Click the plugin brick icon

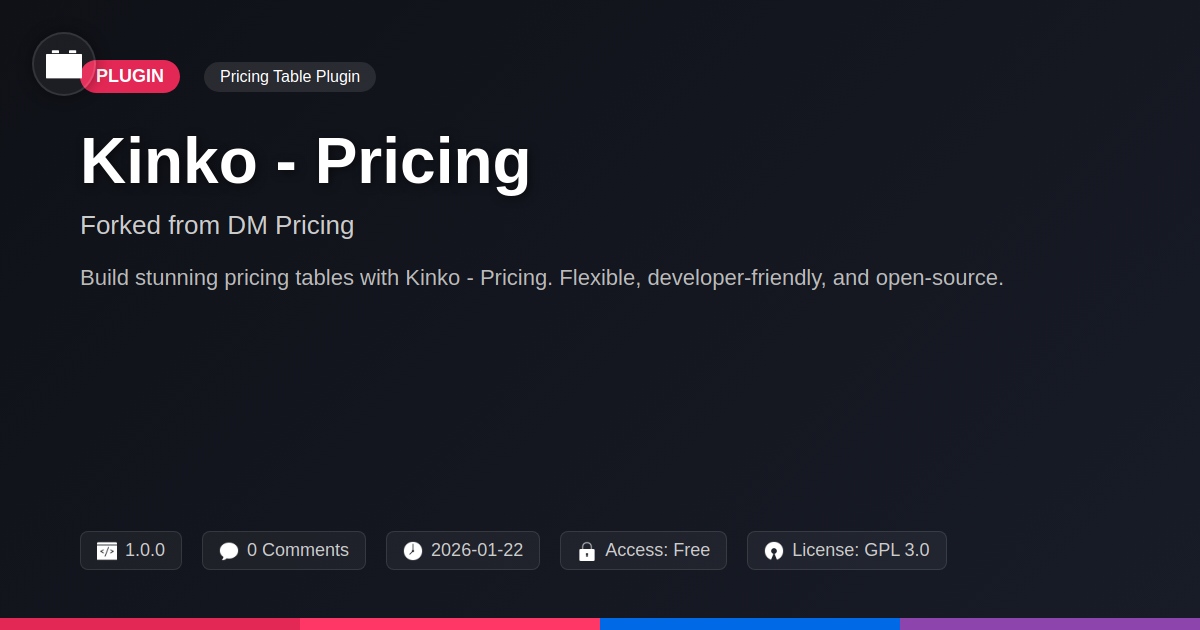coord(64,64)
